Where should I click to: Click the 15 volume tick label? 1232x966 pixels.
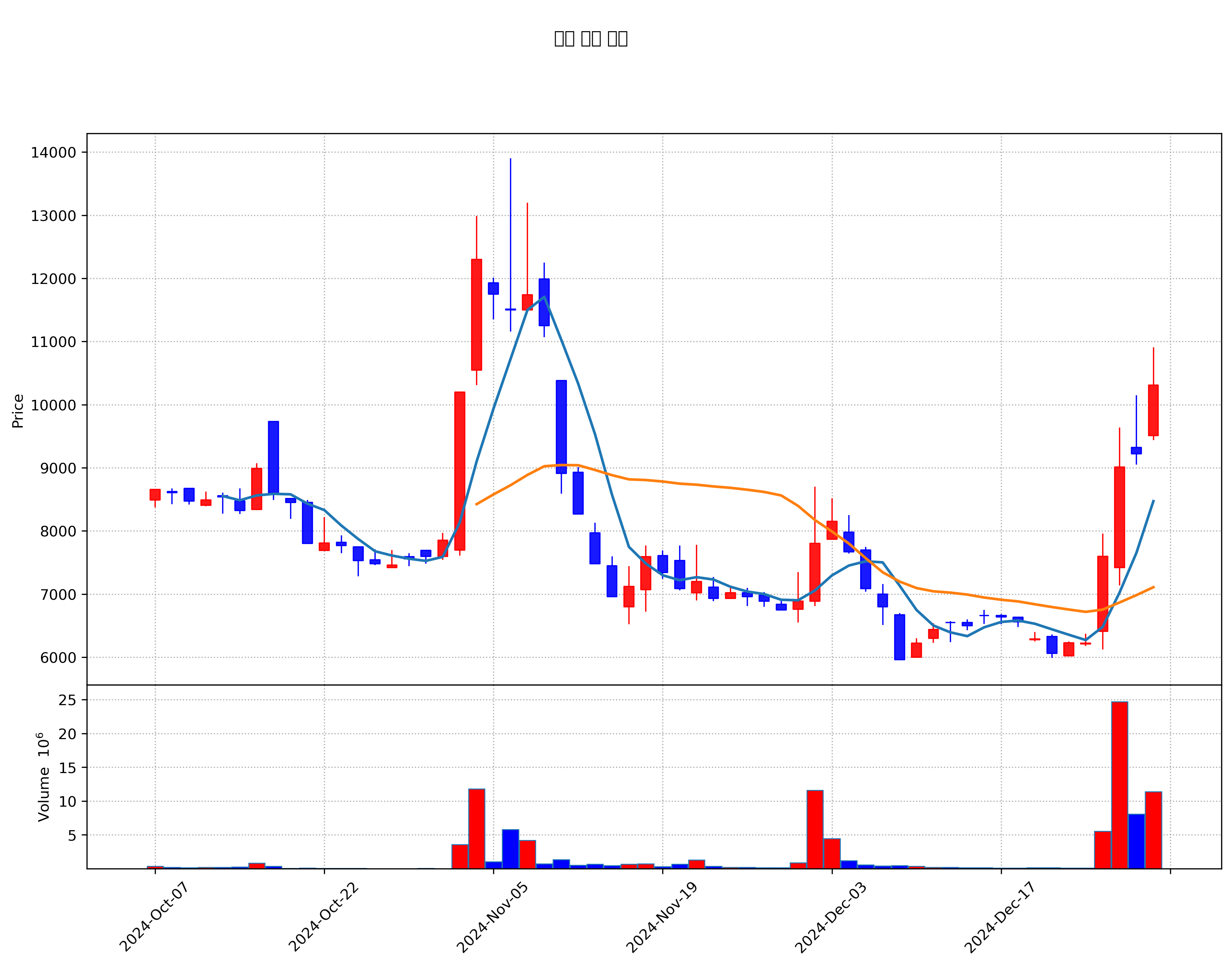coord(68,768)
